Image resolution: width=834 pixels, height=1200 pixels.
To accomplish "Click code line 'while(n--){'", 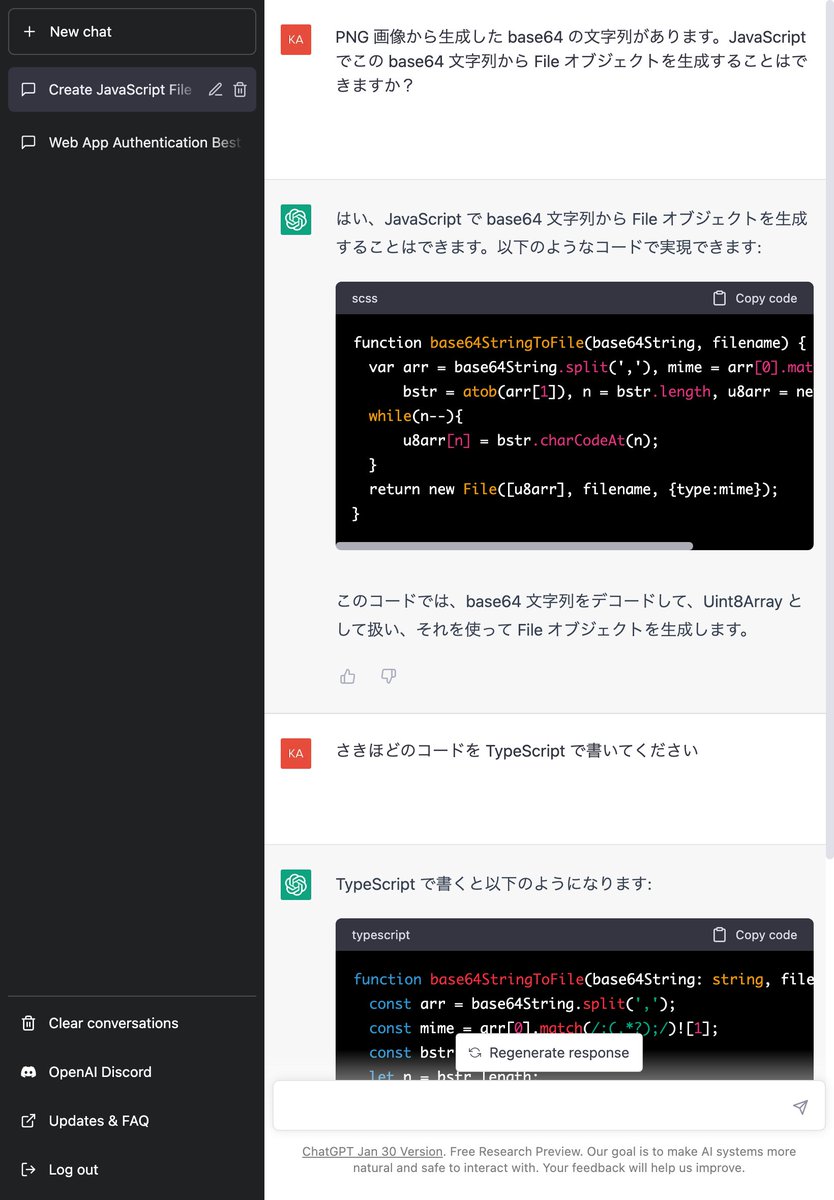I will click(x=415, y=415).
